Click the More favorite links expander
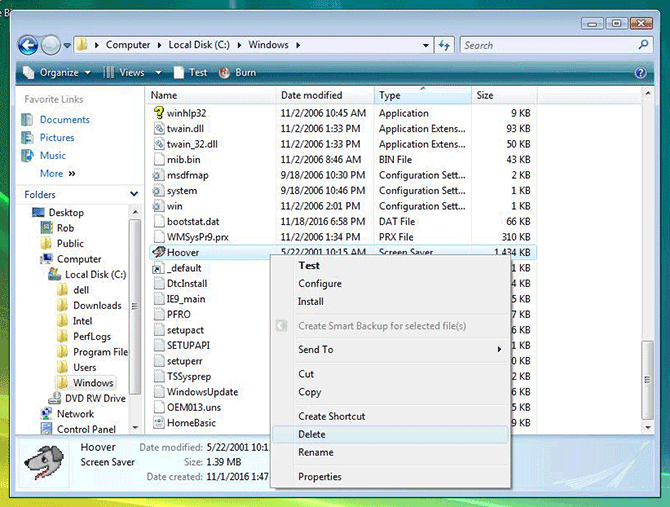This screenshot has width=670, height=507. pos(58,173)
